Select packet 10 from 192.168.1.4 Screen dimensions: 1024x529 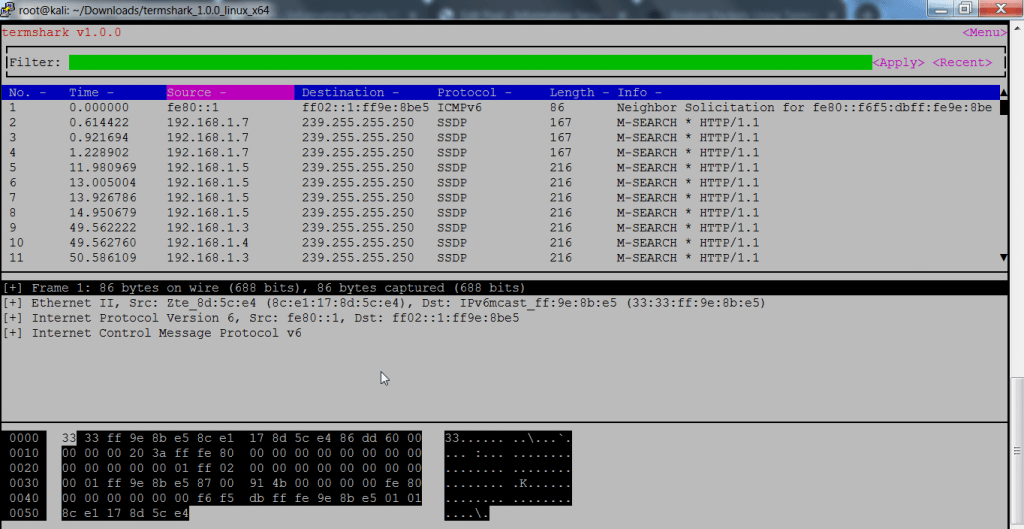(500, 243)
